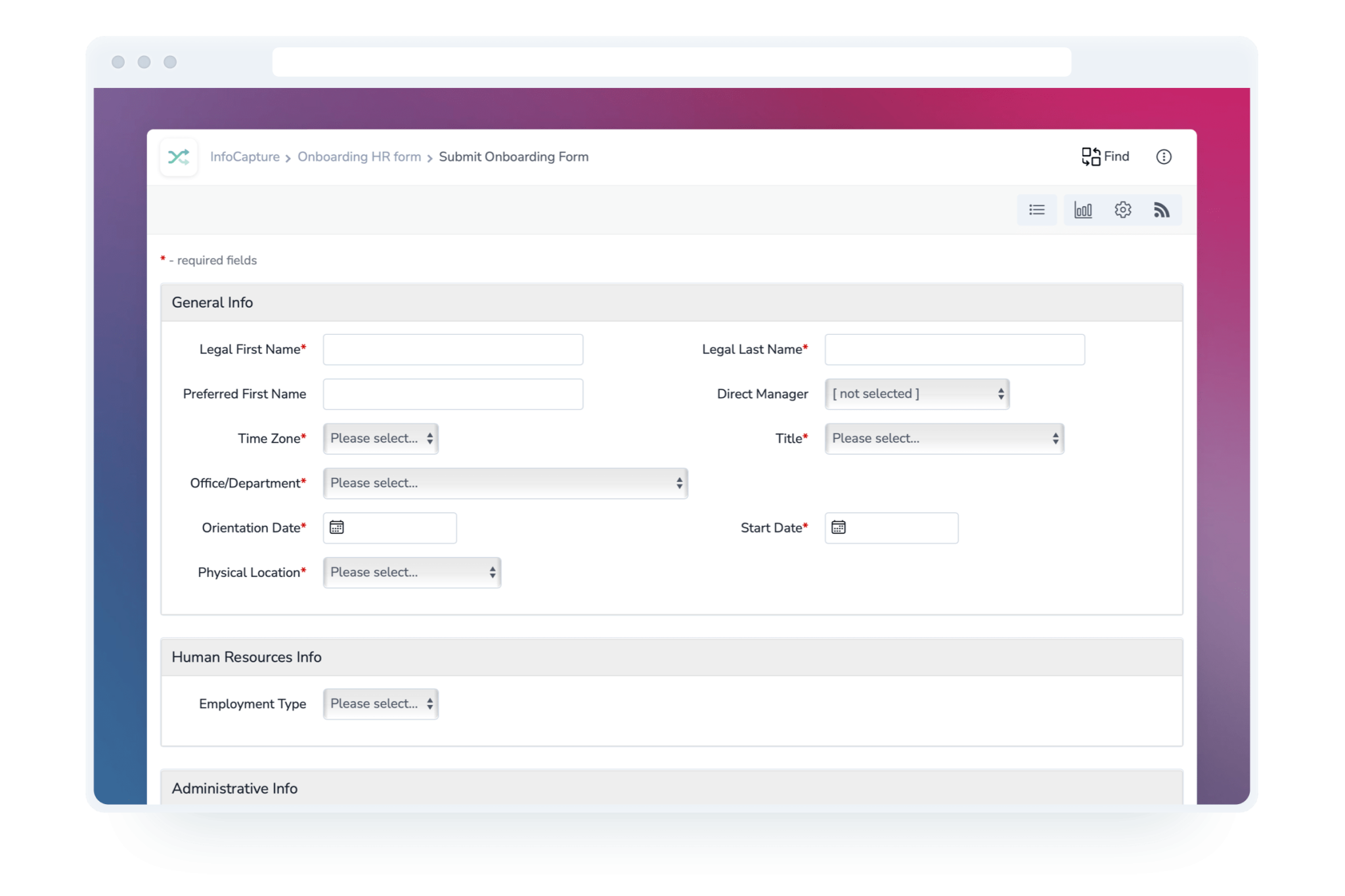This screenshot has width=1345, height=896.
Task: Select the Submit Onboarding Form breadcrumb
Action: point(514,156)
